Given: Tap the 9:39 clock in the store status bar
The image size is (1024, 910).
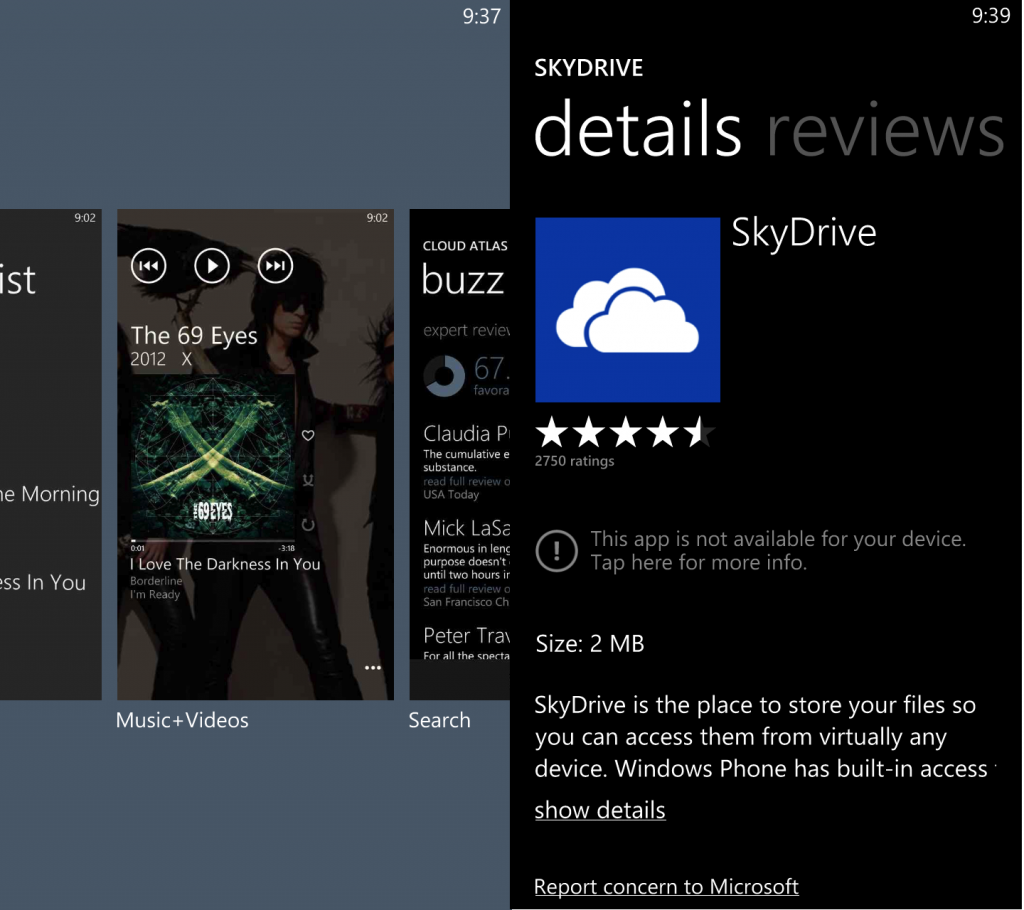Looking at the screenshot, I should pyautogui.click(x=991, y=15).
